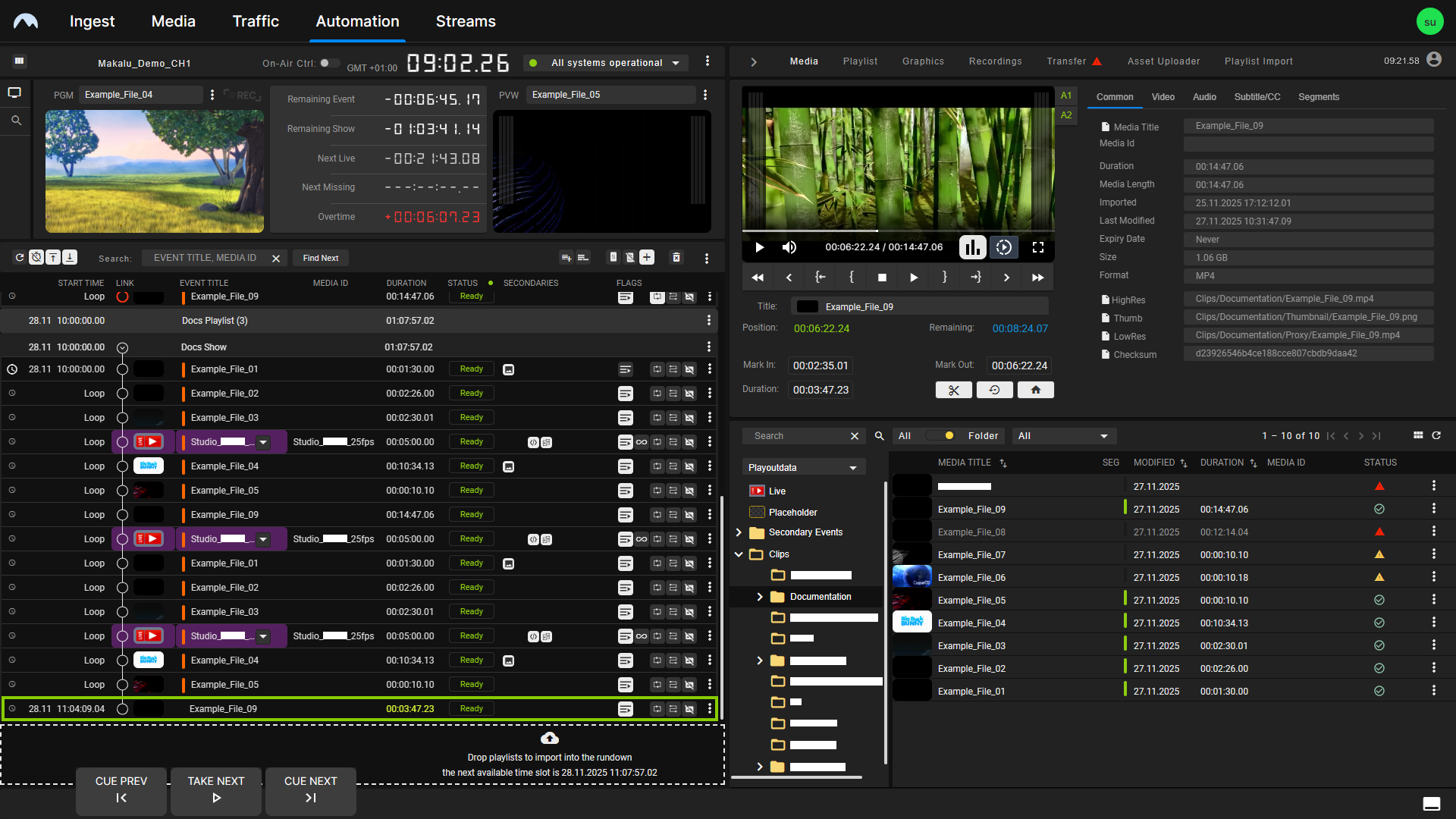1456x819 pixels.
Task: Click the add event plus icon in rundown toolbar
Action: coord(646,258)
